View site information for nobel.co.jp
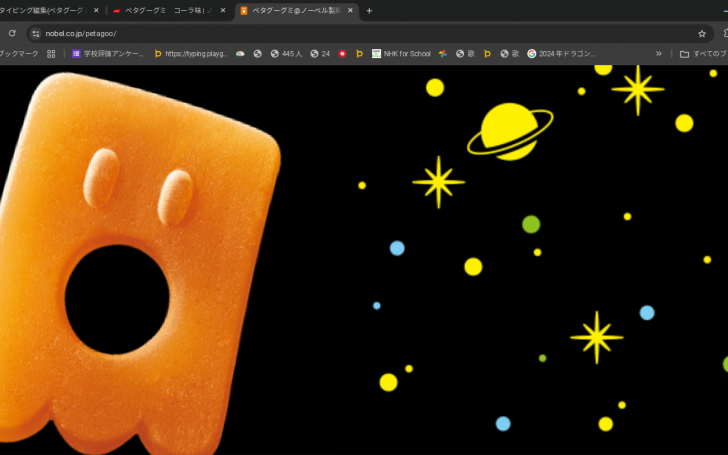This screenshot has width=728, height=455. click(36, 33)
